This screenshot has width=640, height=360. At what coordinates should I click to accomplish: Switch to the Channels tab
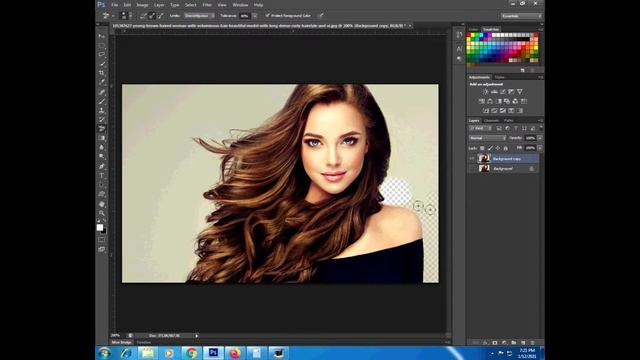click(x=491, y=120)
